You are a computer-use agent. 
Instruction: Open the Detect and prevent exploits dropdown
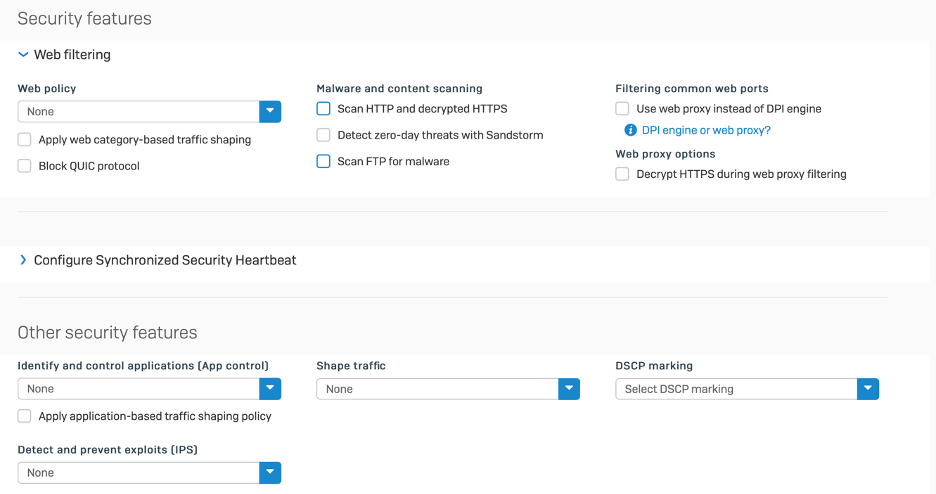coord(270,473)
